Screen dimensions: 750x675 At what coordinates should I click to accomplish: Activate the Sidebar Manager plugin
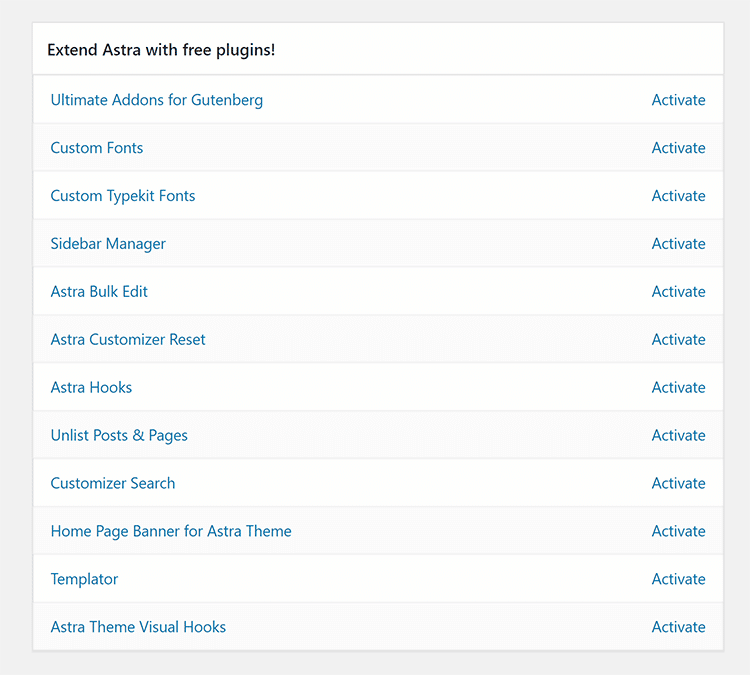(x=678, y=244)
